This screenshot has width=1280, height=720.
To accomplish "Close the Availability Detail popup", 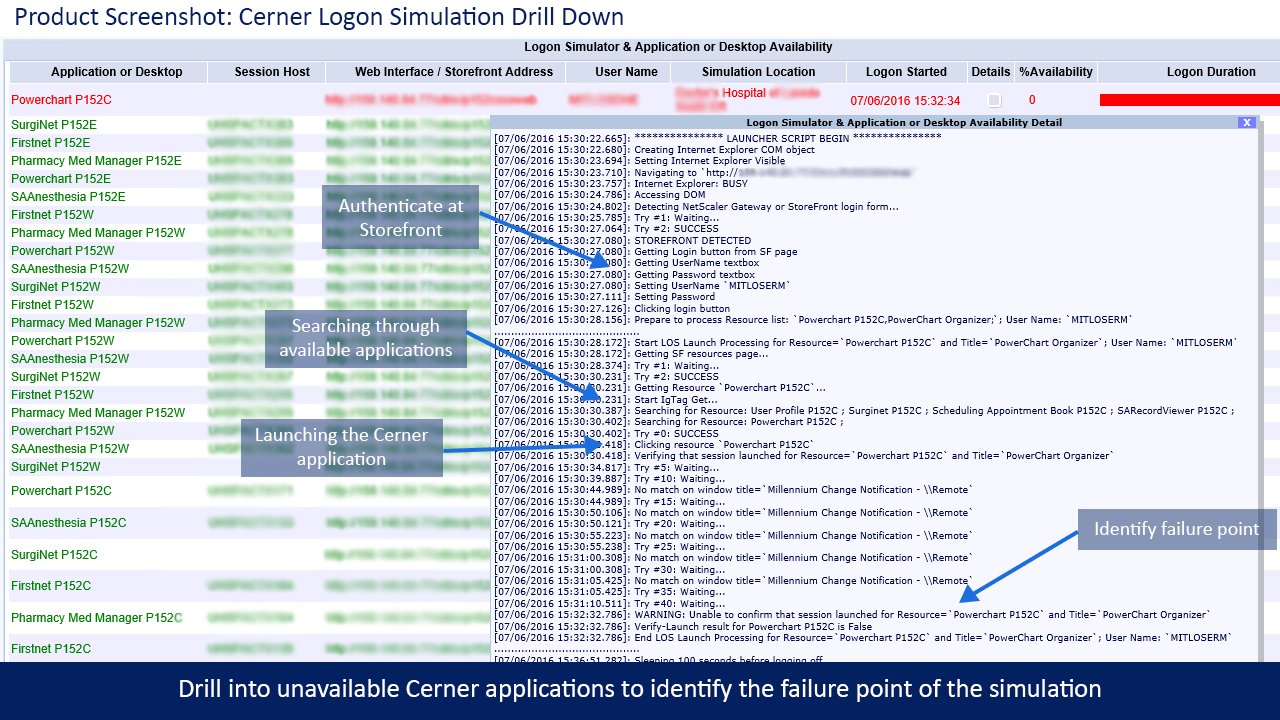I will (x=1246, y=122).
